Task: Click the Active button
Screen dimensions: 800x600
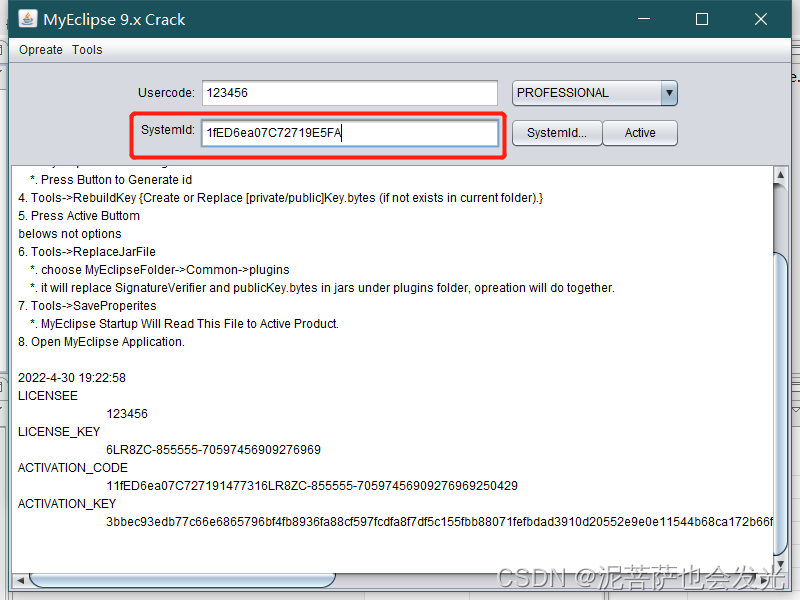Action: [640, 133]
